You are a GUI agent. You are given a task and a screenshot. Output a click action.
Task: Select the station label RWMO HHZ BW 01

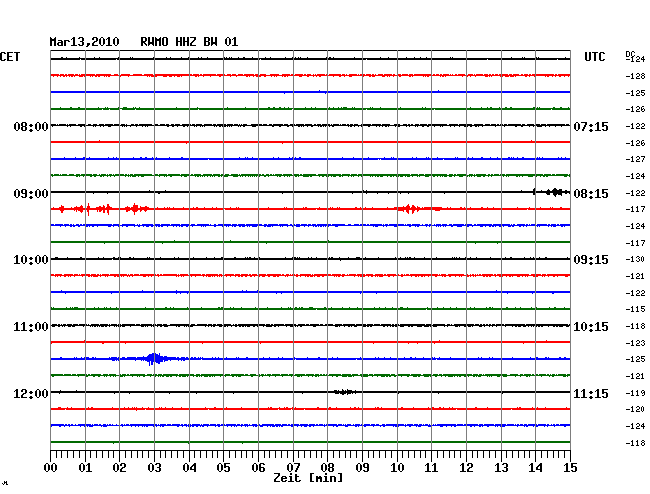(x=189, y=42)
